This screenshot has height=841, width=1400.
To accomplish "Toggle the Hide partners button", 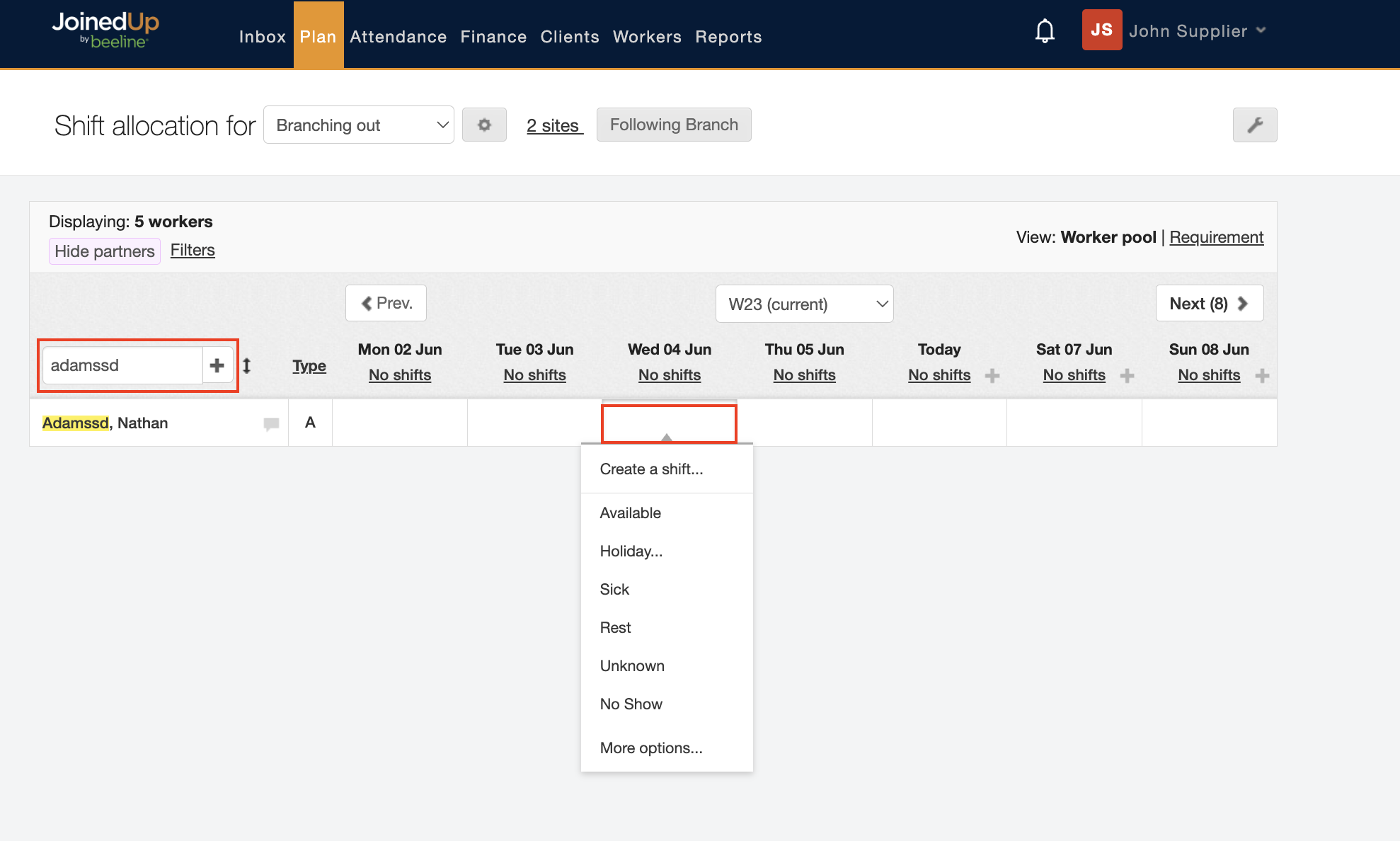I will click(105, 251).
